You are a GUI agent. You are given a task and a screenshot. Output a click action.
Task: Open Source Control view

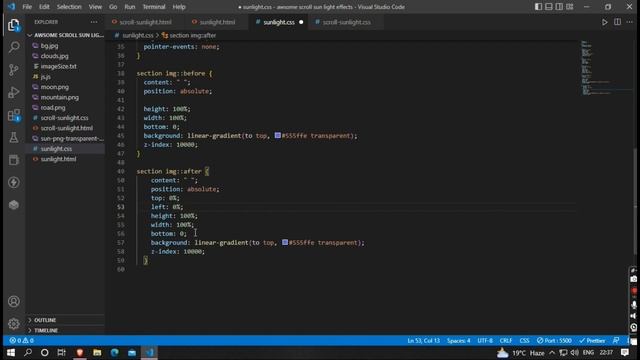click(14, 70)
